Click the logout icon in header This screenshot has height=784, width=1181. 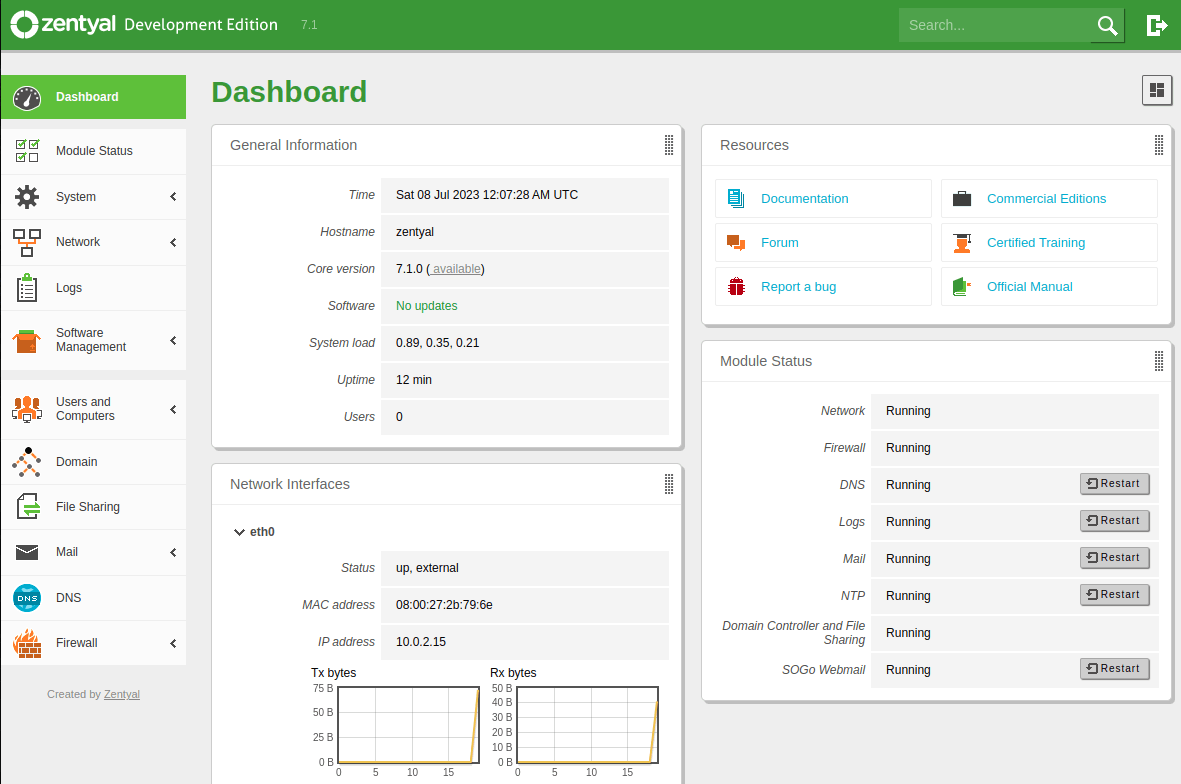pos(1156,25)
